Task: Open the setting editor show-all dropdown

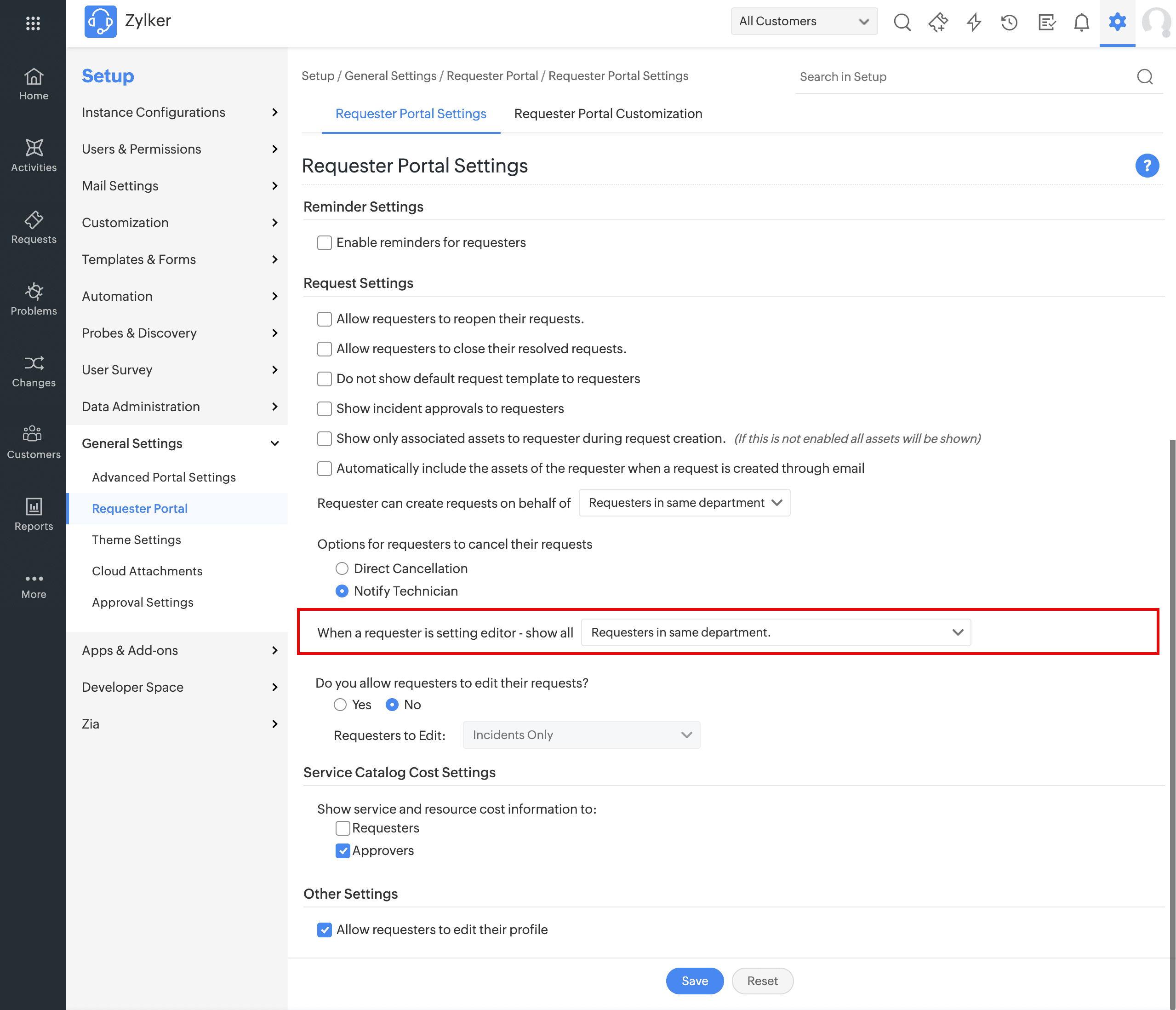Action: [x=775, y=632]
